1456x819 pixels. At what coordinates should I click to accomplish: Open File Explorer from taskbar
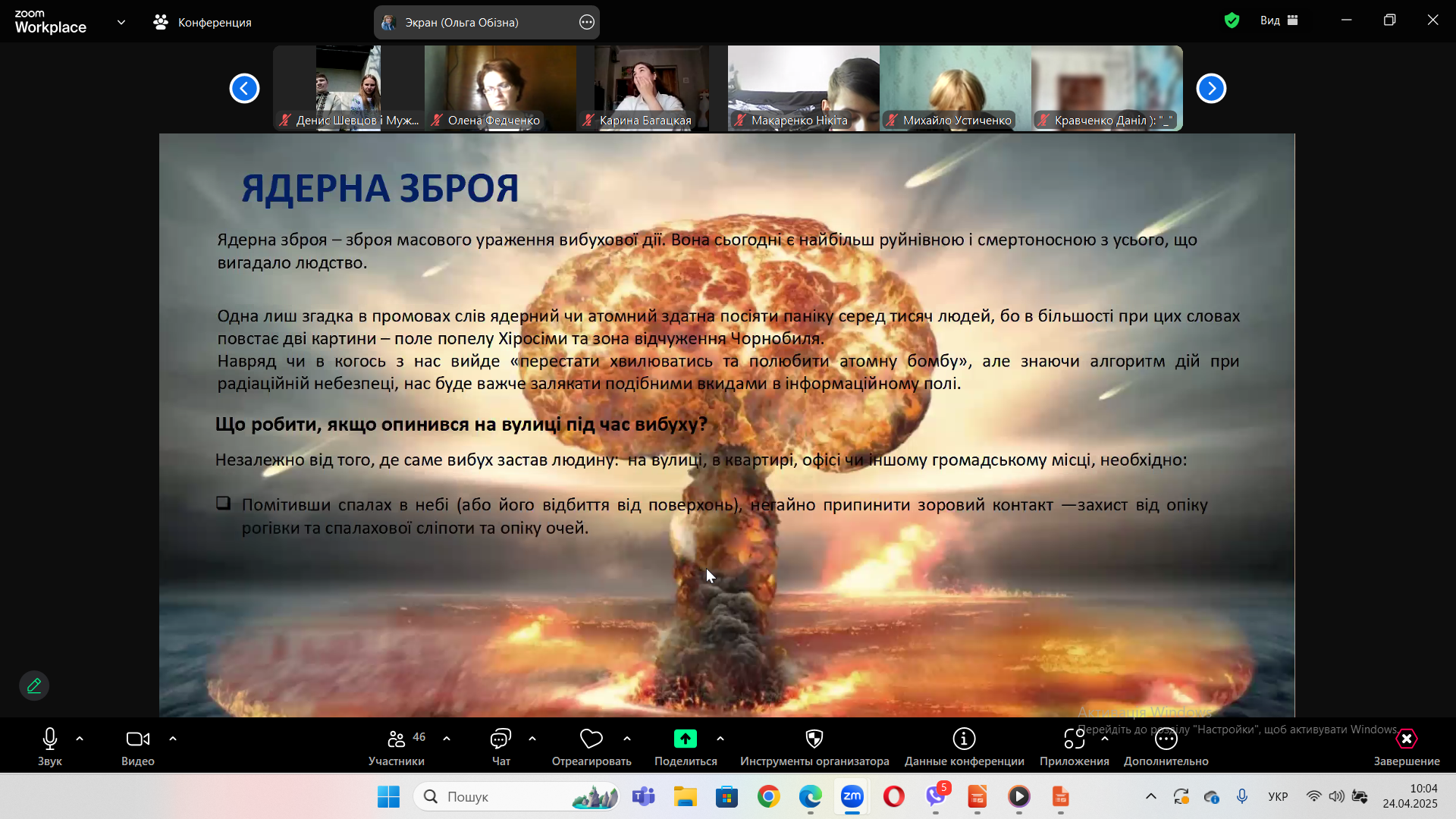click(x=686, y=797)
